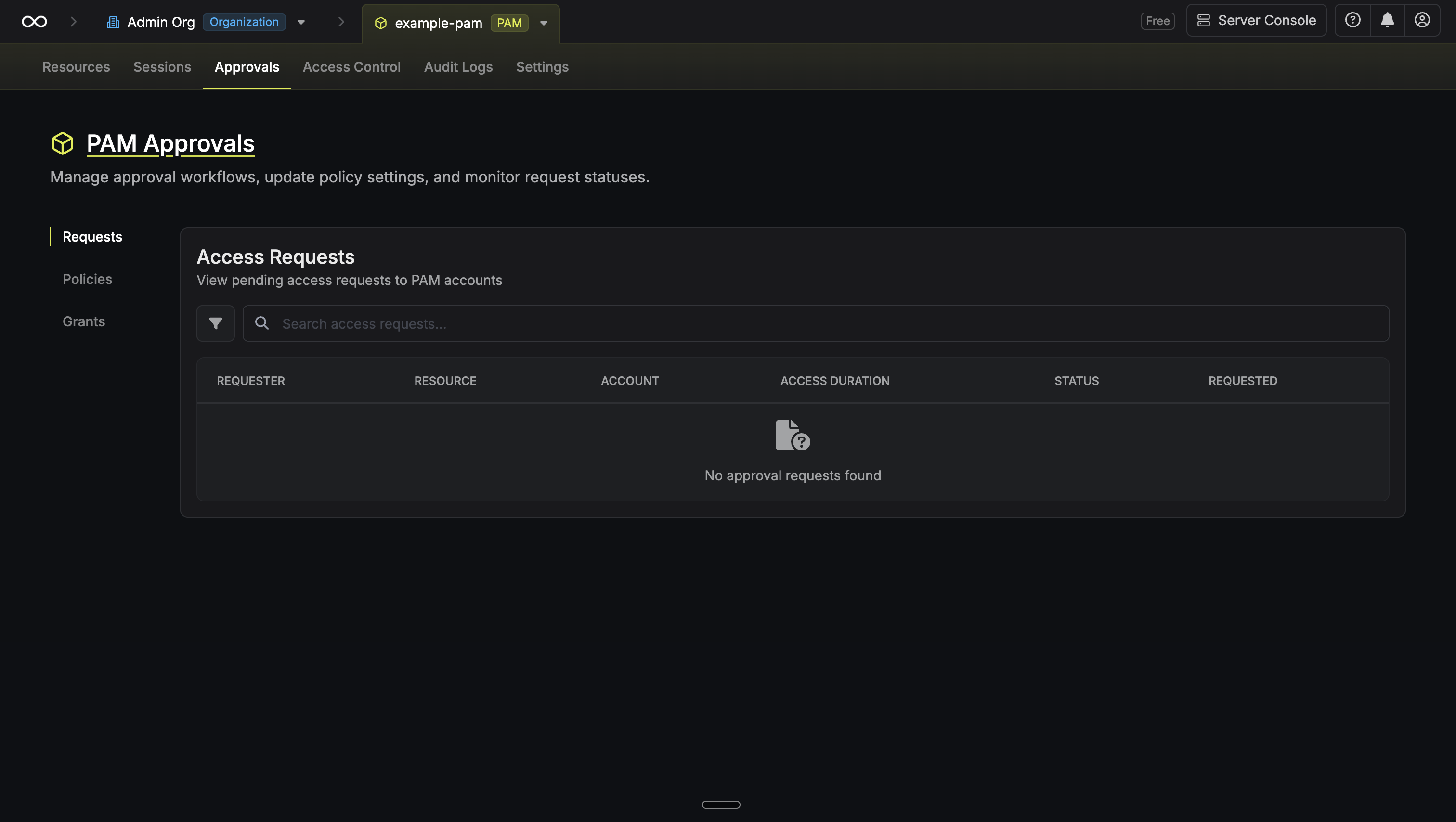This screenshot has height=822, width=1456.
Task: Click the PAM badge
Action: coord(509,23)
